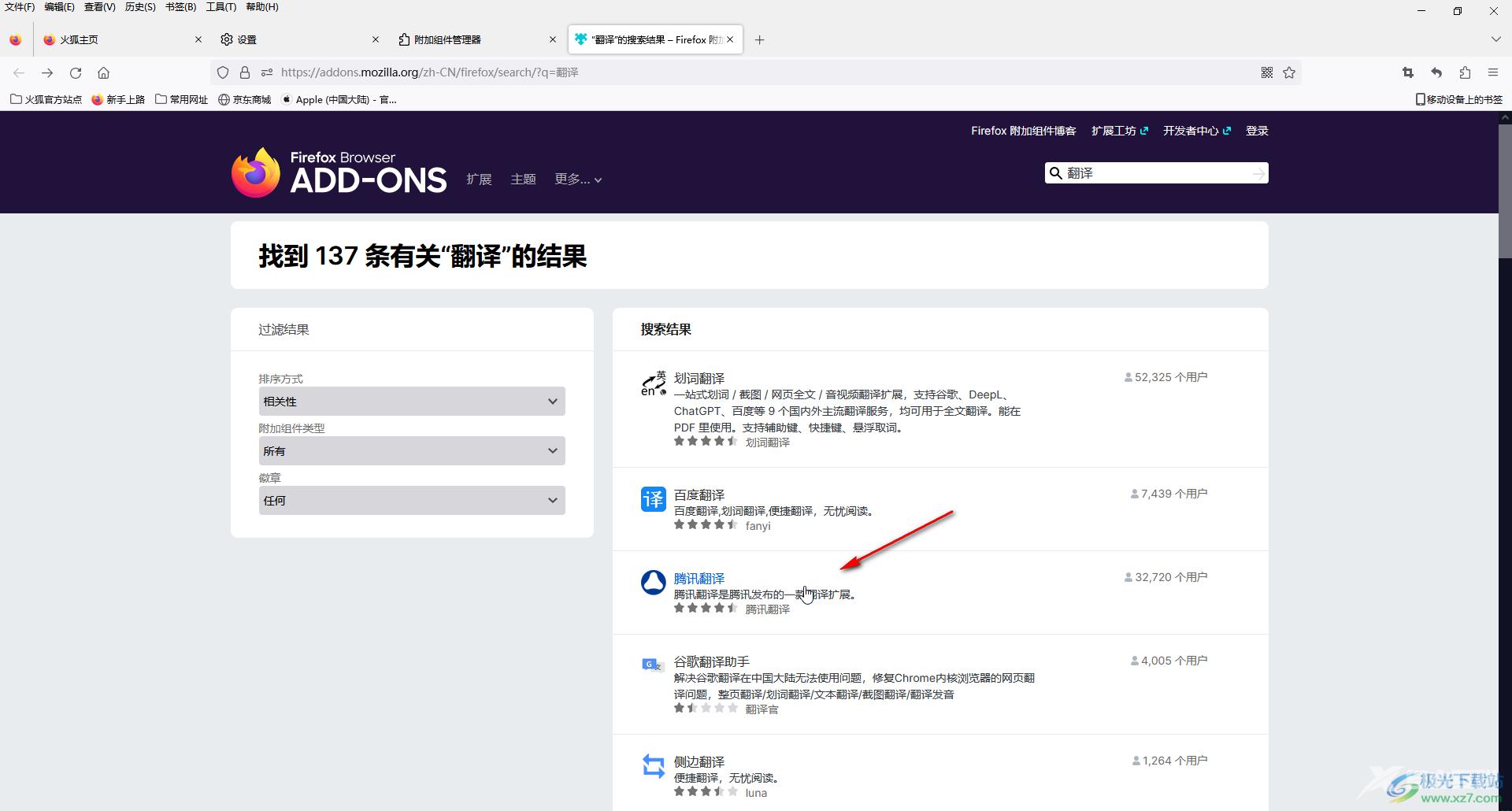This screenshot has width=1512, height=811.
Task: Open the 火狐官方站点 bookmark folder
Action: [x=46, y=99]
